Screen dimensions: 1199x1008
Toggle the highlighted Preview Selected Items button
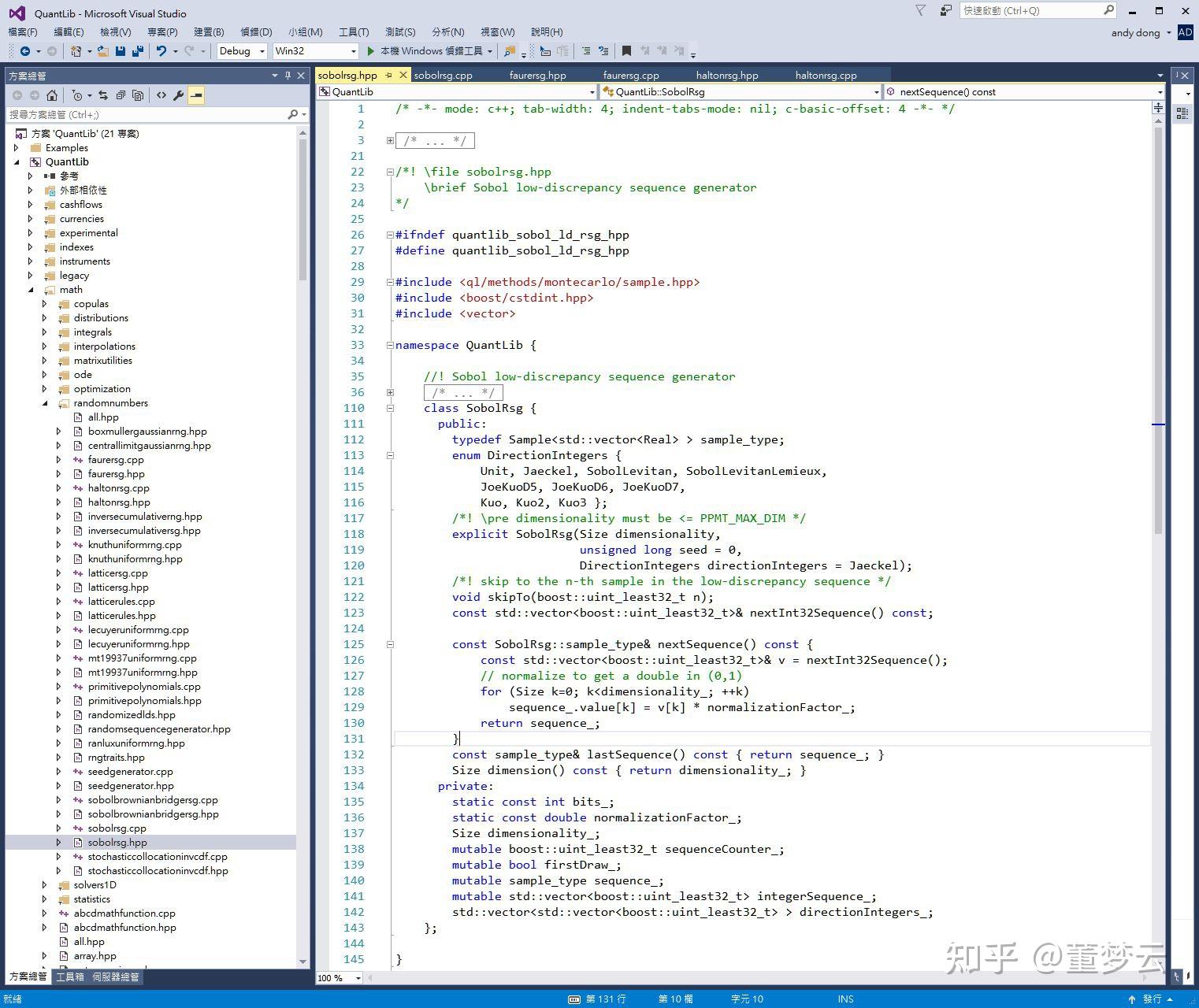(196, 95)
